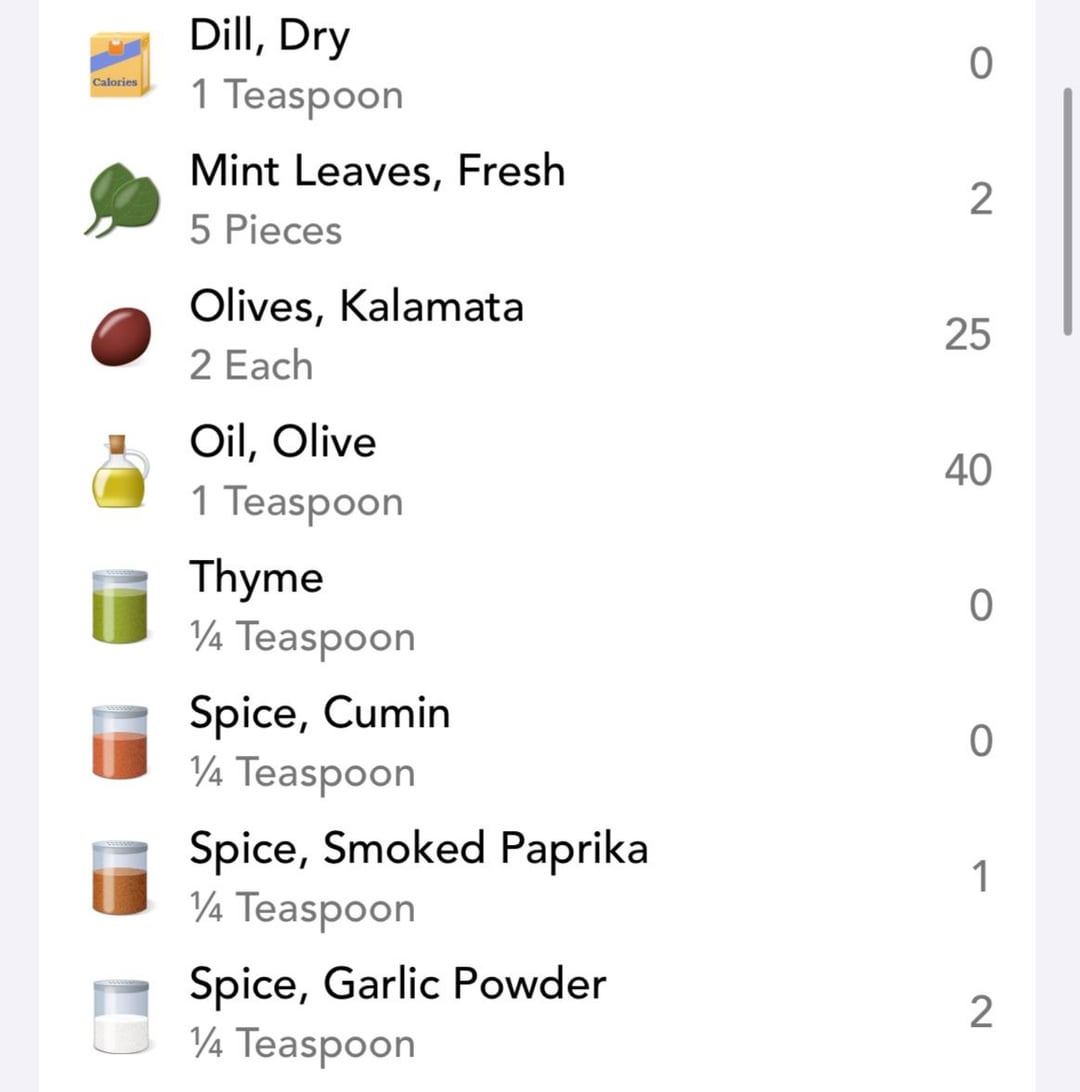Open the Oil, Olive ingredient

283,442
